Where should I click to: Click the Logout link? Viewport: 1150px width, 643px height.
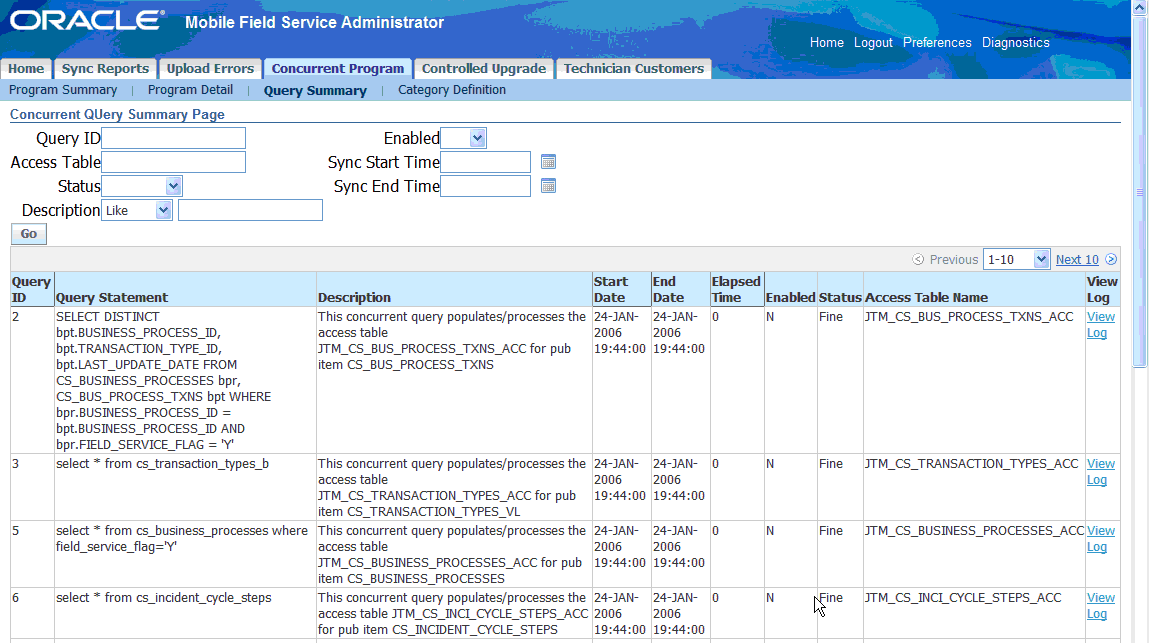click(x=873, y=43)
